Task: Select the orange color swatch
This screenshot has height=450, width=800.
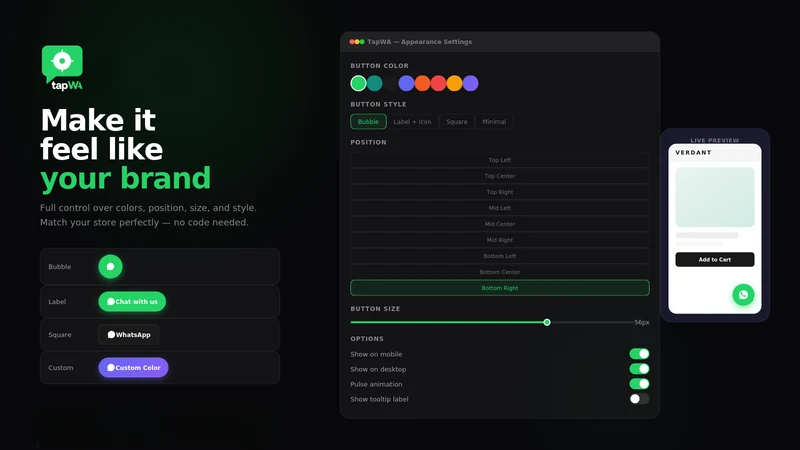Action: pyautogui.click(x=422, y=83)
